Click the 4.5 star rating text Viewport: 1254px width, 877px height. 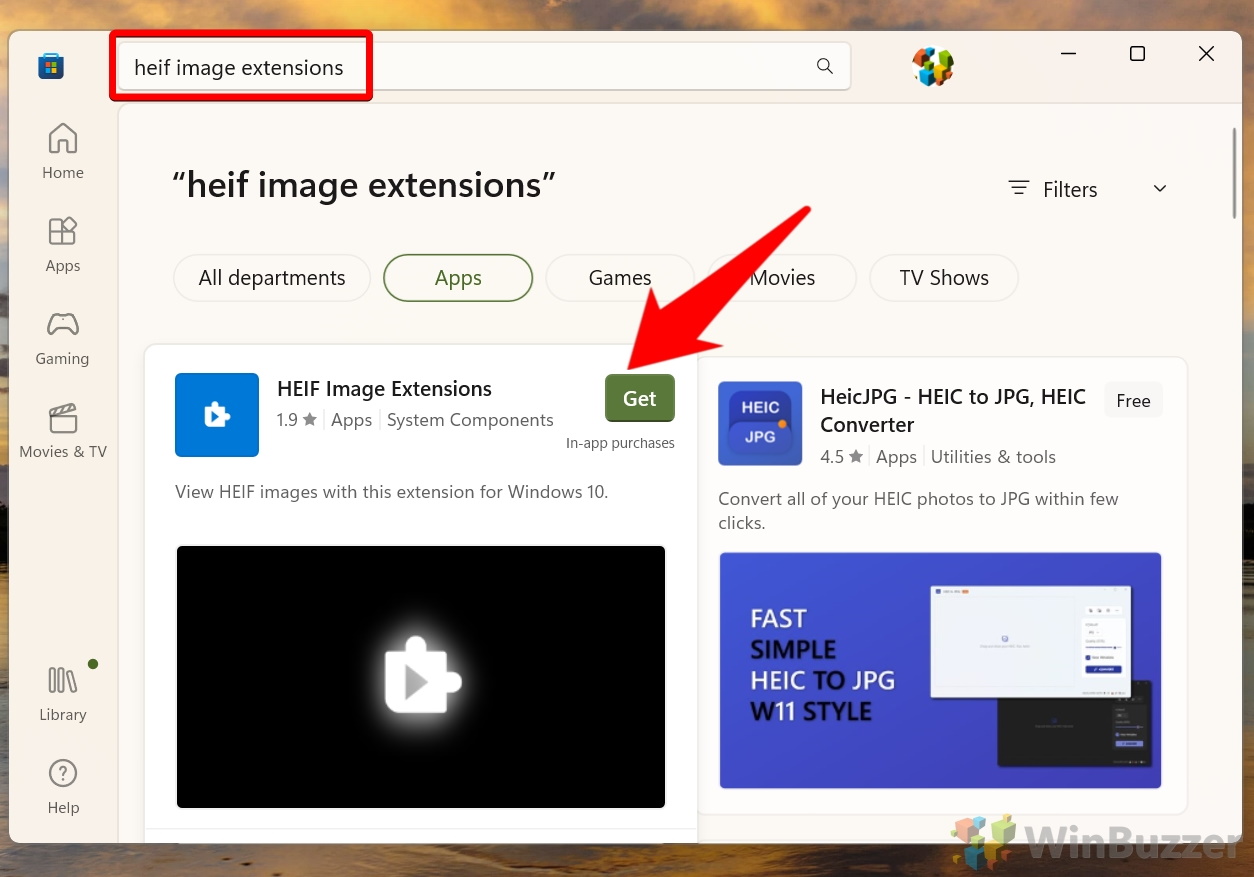coord(841,457)
